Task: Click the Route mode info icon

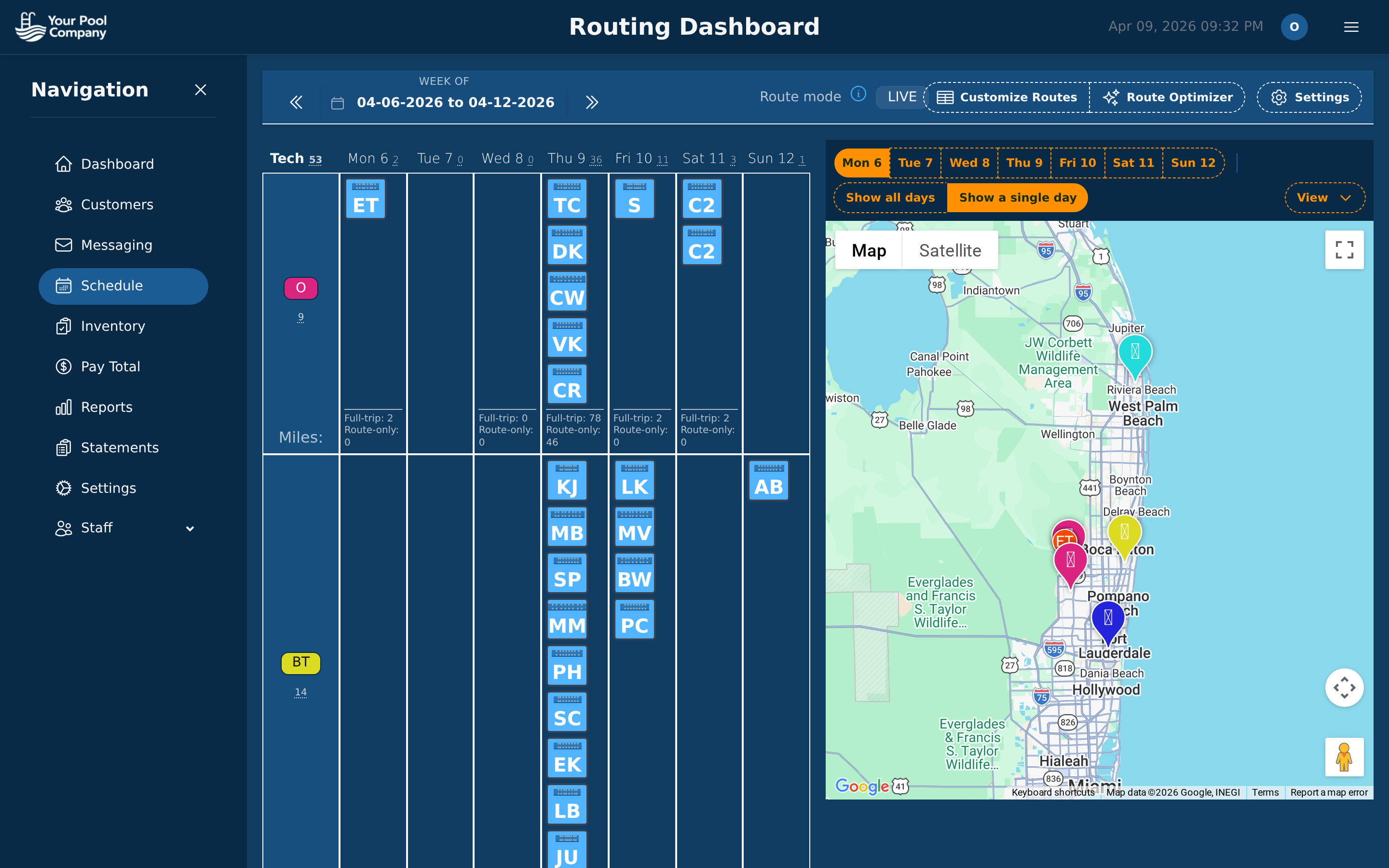Action: (858, 95)
